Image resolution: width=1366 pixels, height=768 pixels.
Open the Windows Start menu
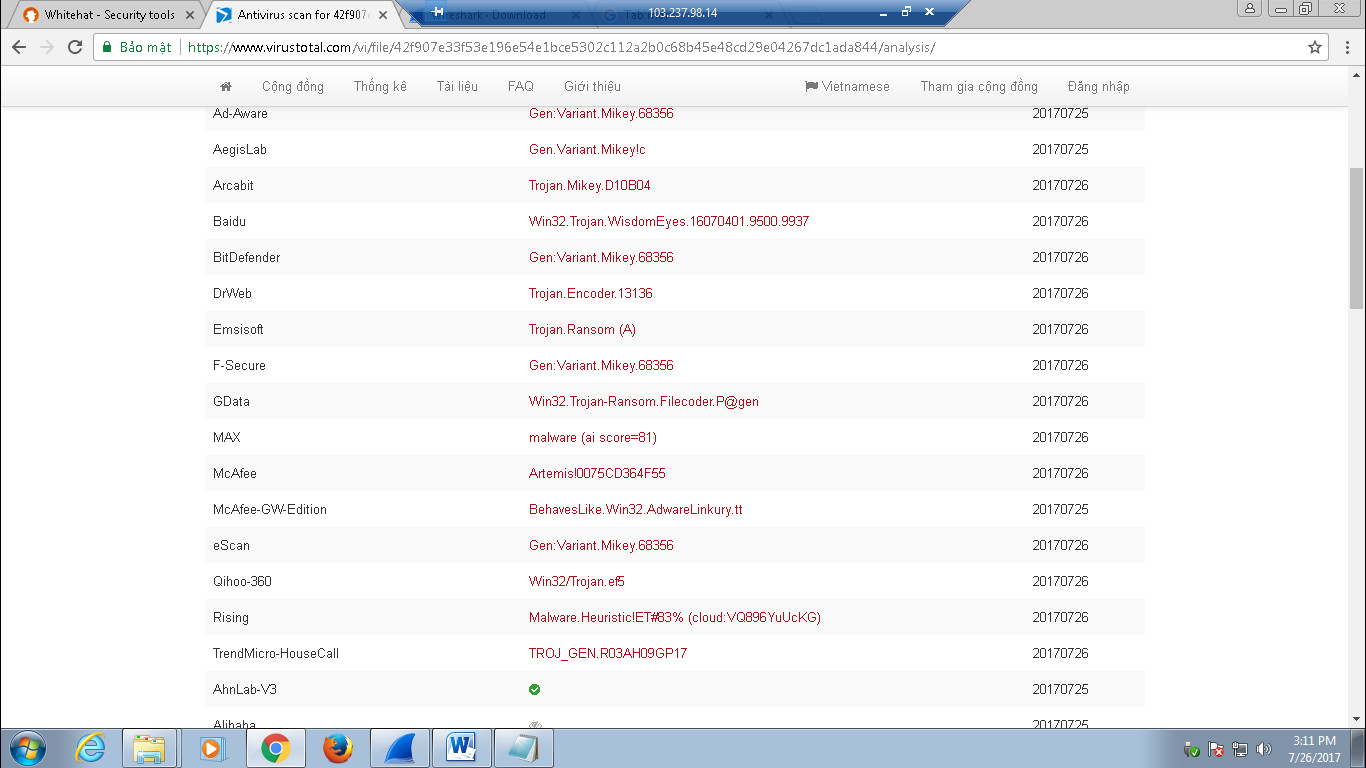[27, 748]
